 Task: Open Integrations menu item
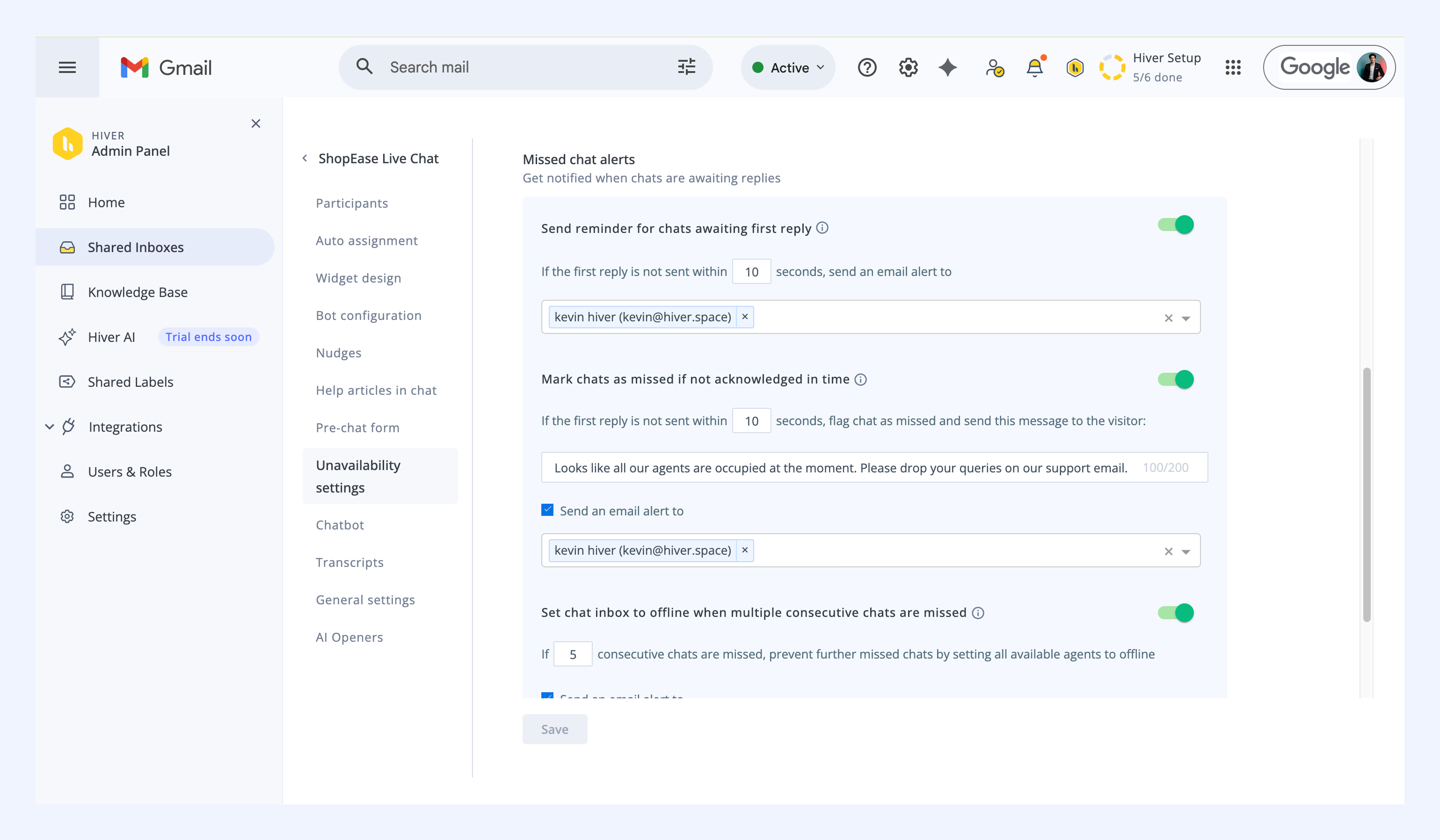click(x=125, y=427)
